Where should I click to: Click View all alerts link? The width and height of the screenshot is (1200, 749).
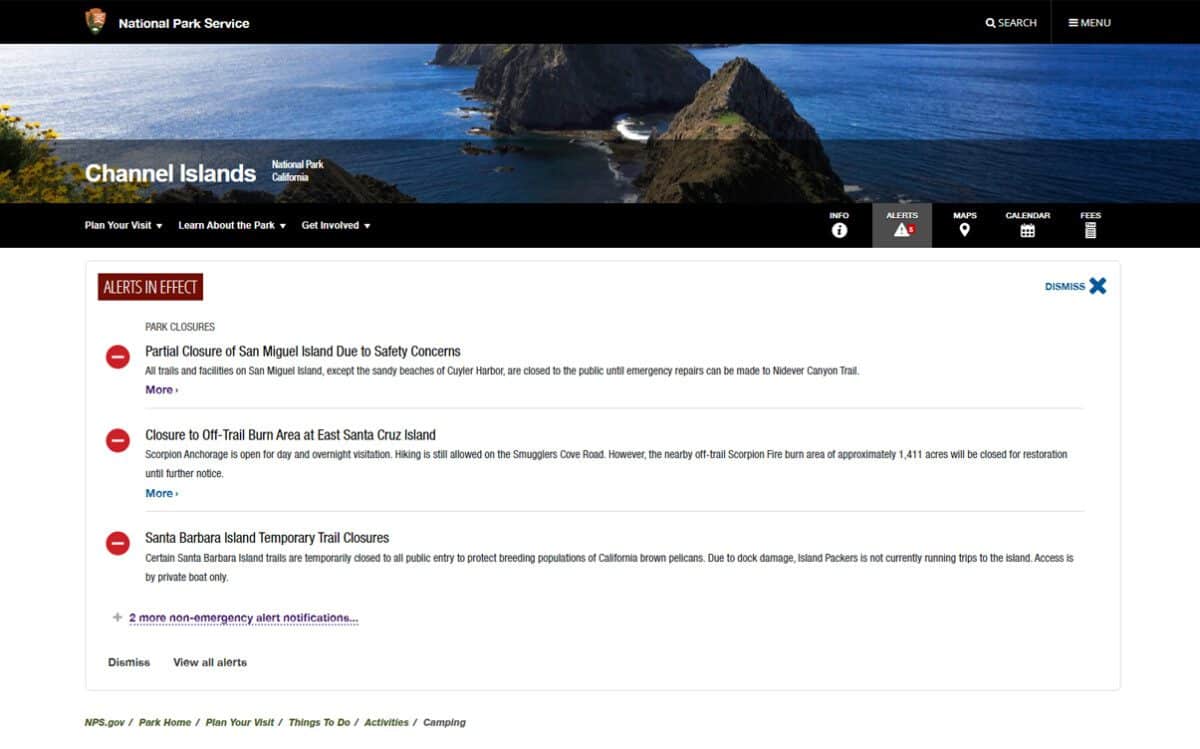tap(210, 662)
